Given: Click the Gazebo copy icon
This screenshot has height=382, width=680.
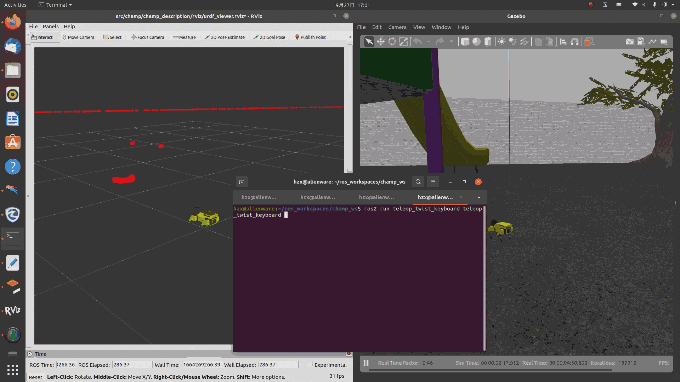Looking at the screenshot, I should coord(538,42).
